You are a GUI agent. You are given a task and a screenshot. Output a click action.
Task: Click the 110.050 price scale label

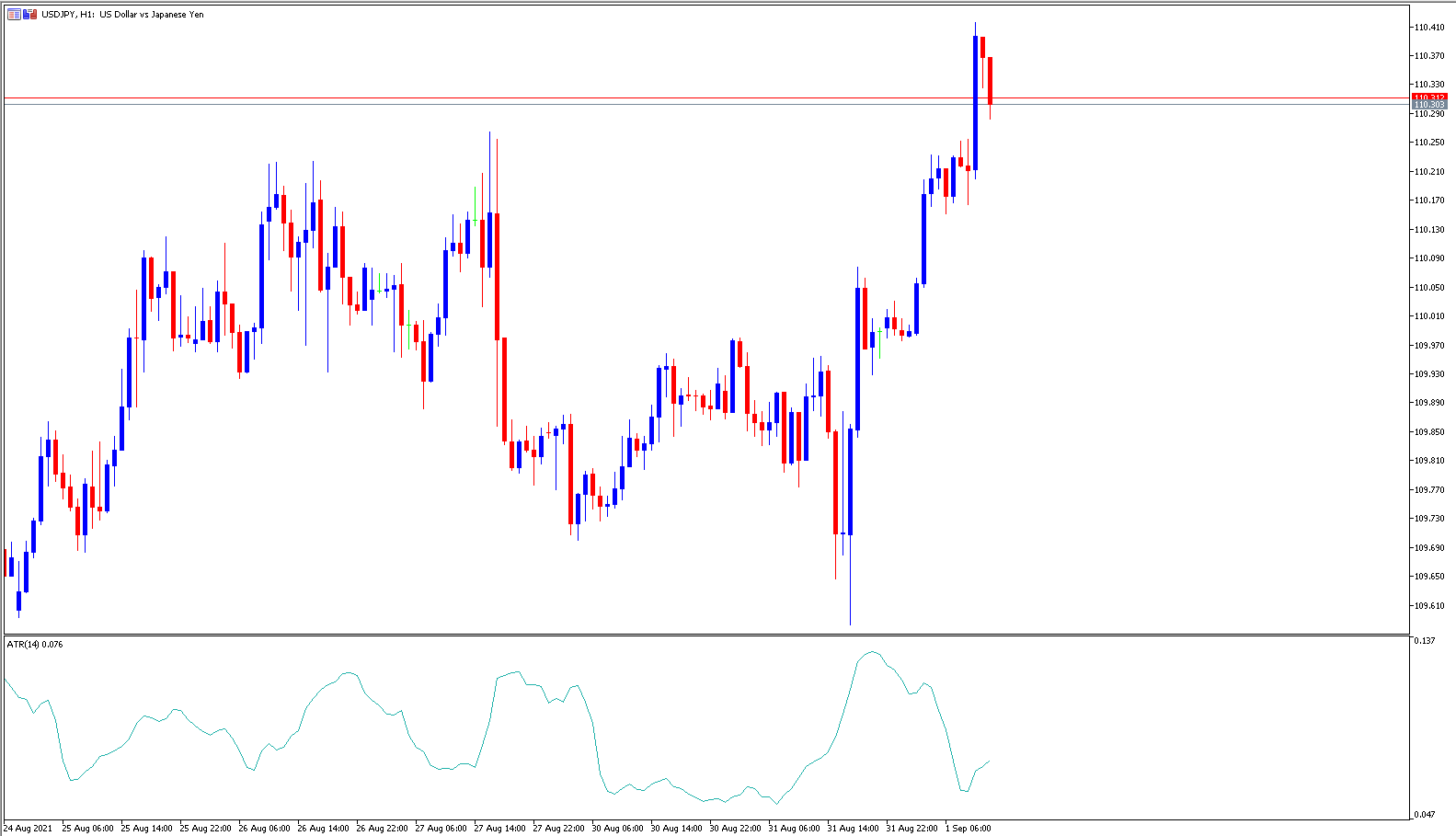1428,288
